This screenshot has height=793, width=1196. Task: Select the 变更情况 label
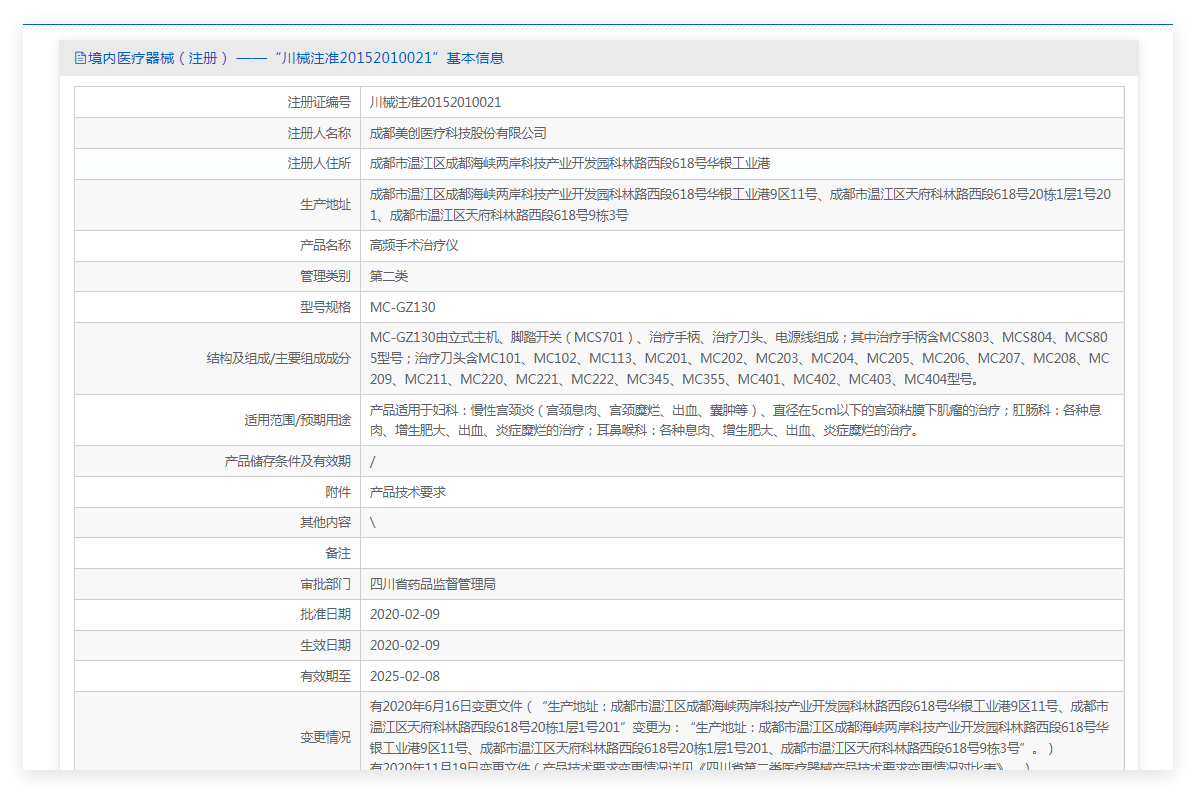coord(326,737)
